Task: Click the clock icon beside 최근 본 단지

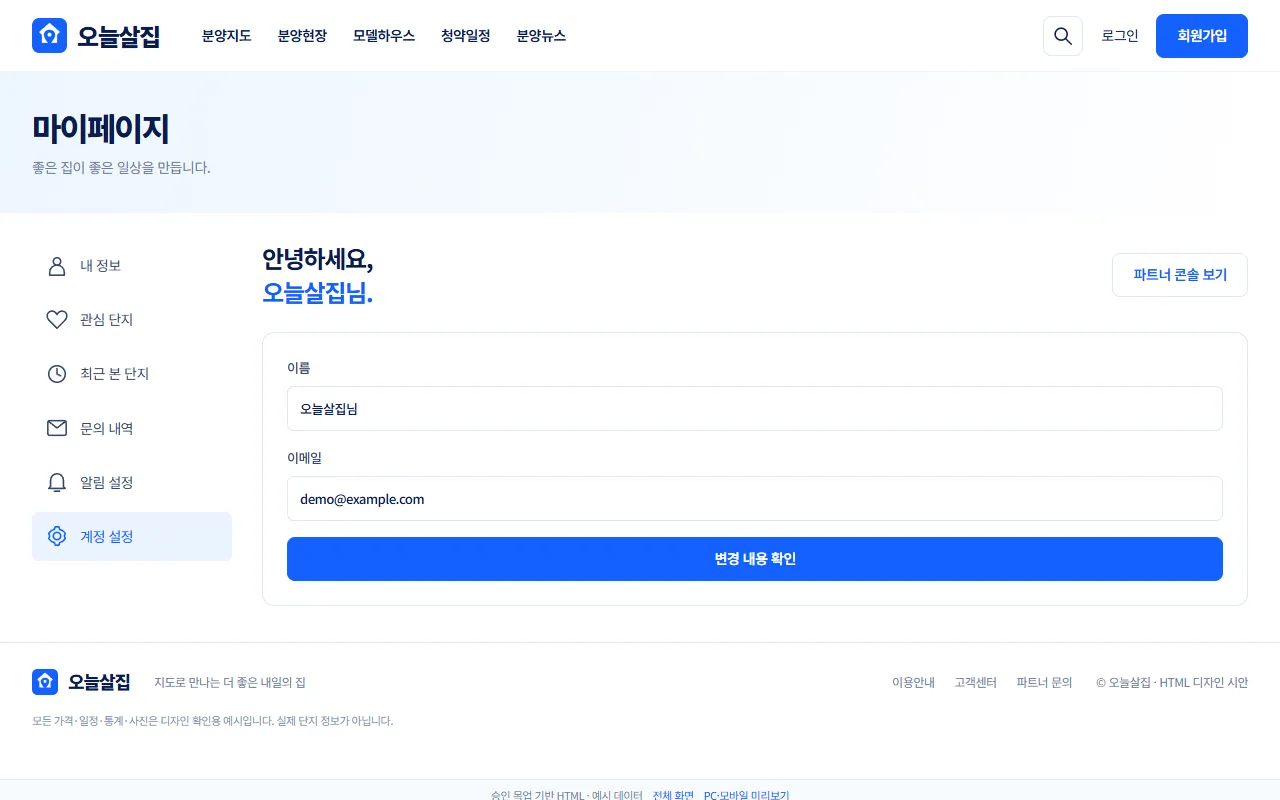Action: pyautogui.click(x=57, y=374)
